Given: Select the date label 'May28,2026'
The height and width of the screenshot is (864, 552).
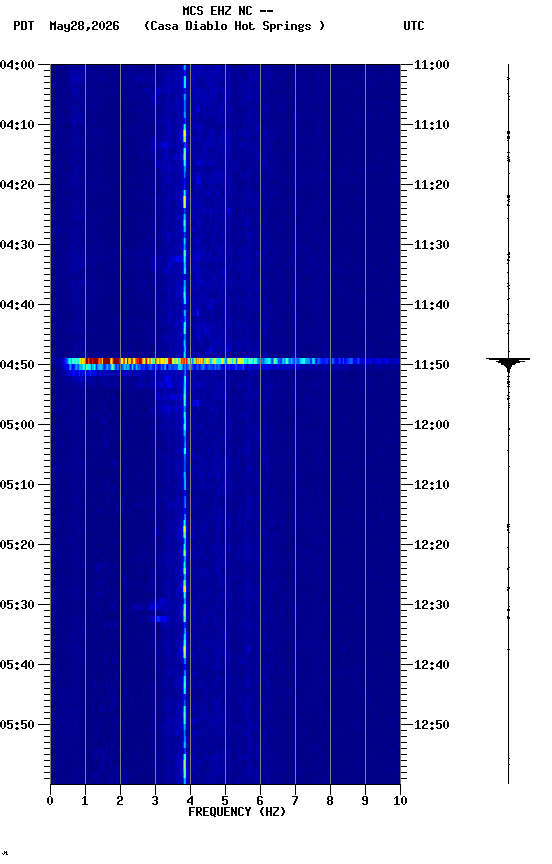Looking at the screenshot, I should point(84,26).
